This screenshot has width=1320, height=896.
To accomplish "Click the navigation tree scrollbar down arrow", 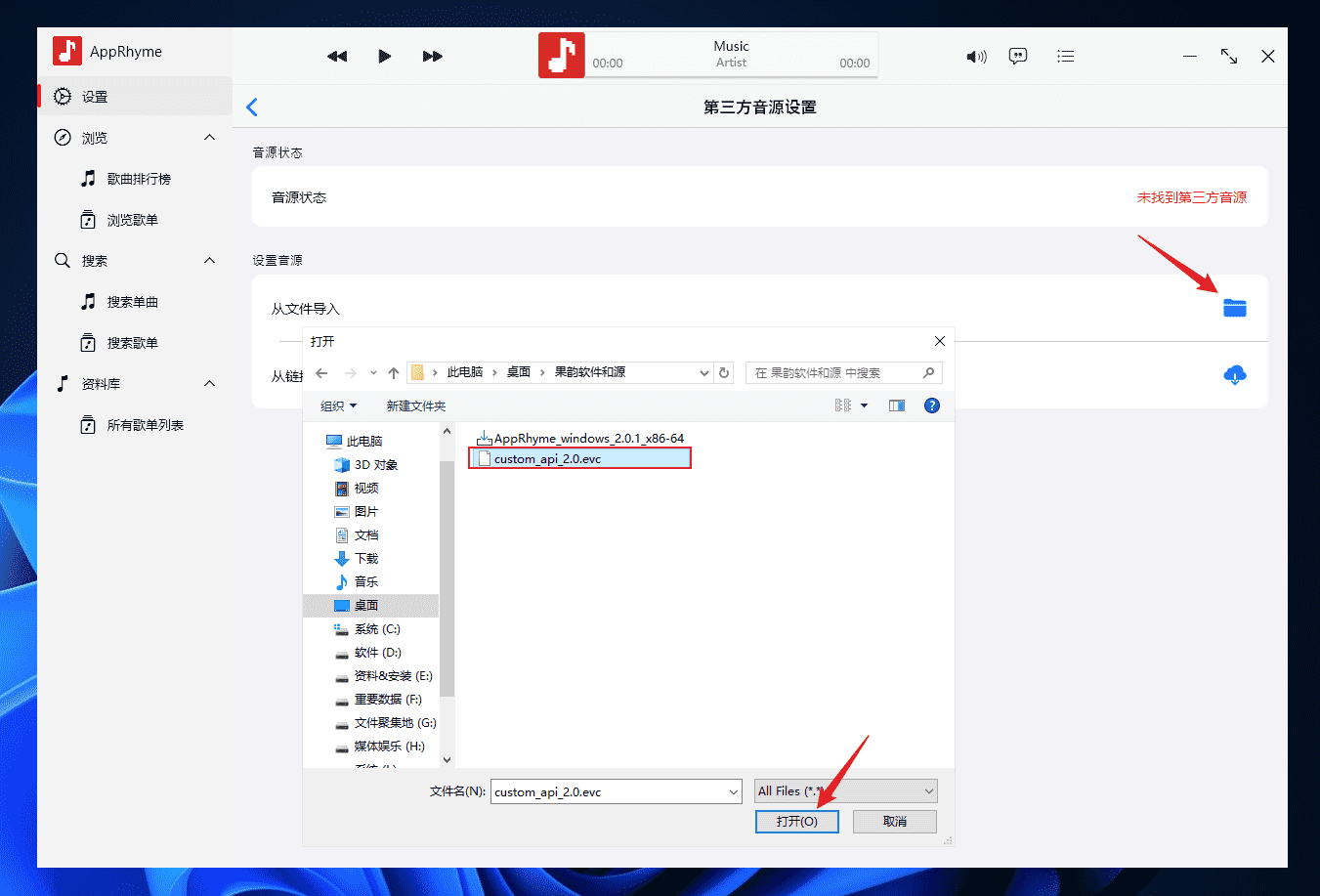I will click(447, 759).
